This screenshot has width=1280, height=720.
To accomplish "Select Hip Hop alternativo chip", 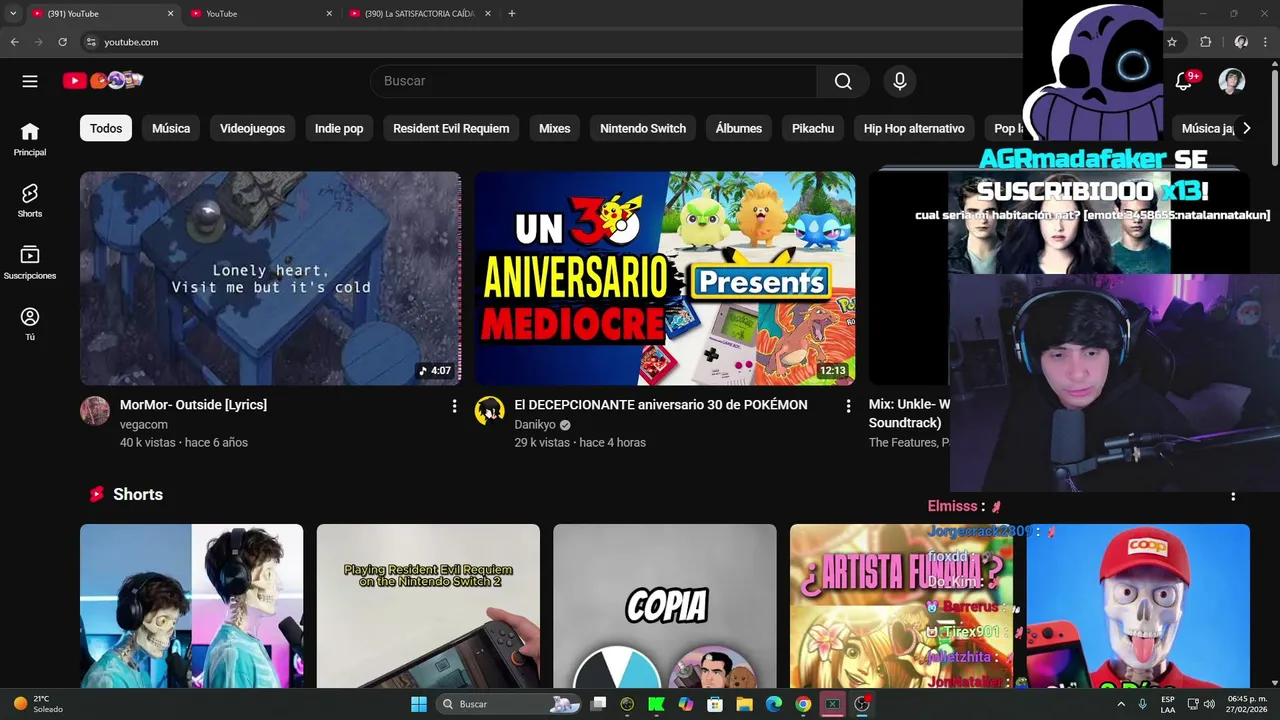I will [914, 128].
